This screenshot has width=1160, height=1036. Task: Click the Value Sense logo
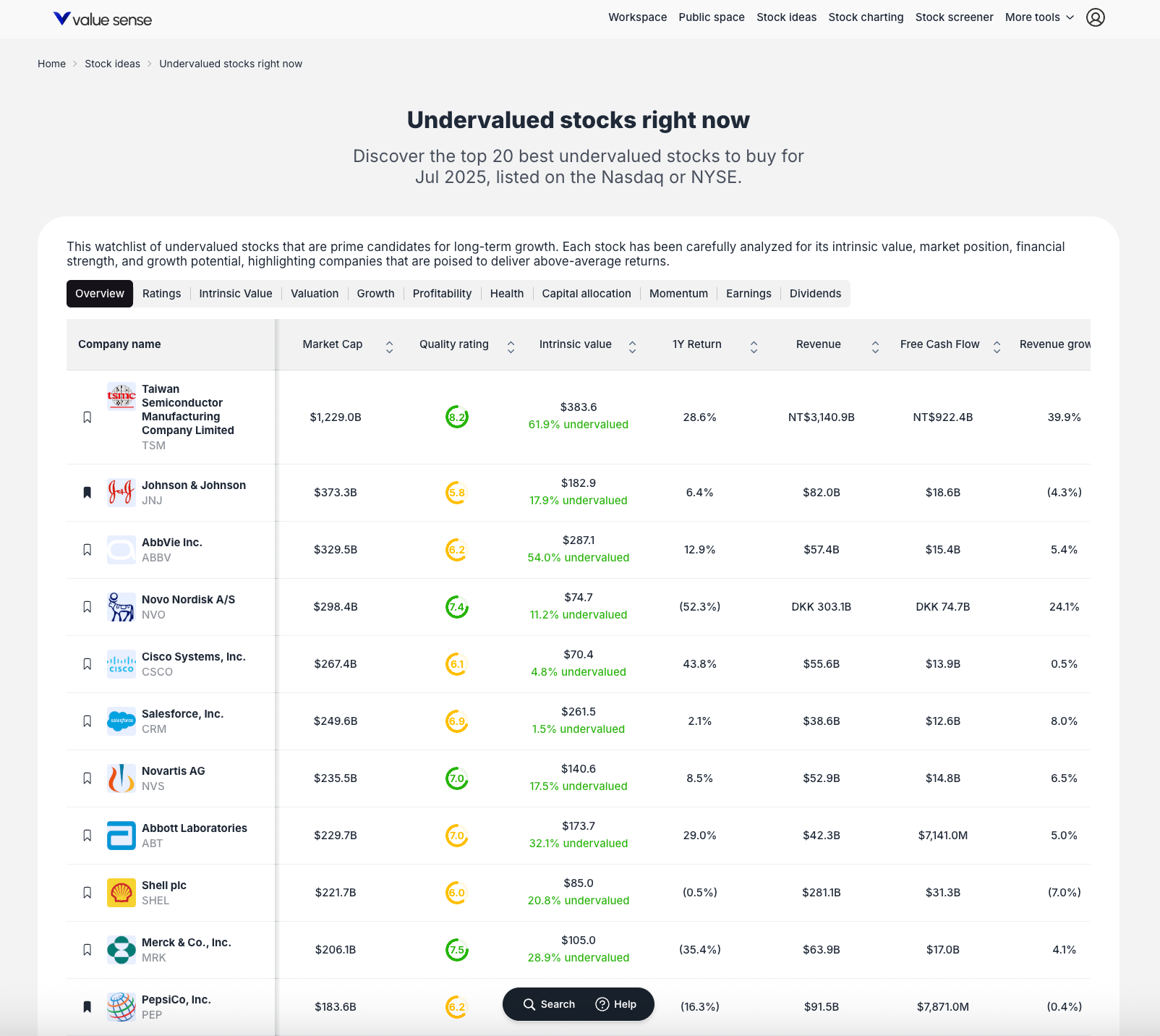pyautogui.click(x=103, y=19)
